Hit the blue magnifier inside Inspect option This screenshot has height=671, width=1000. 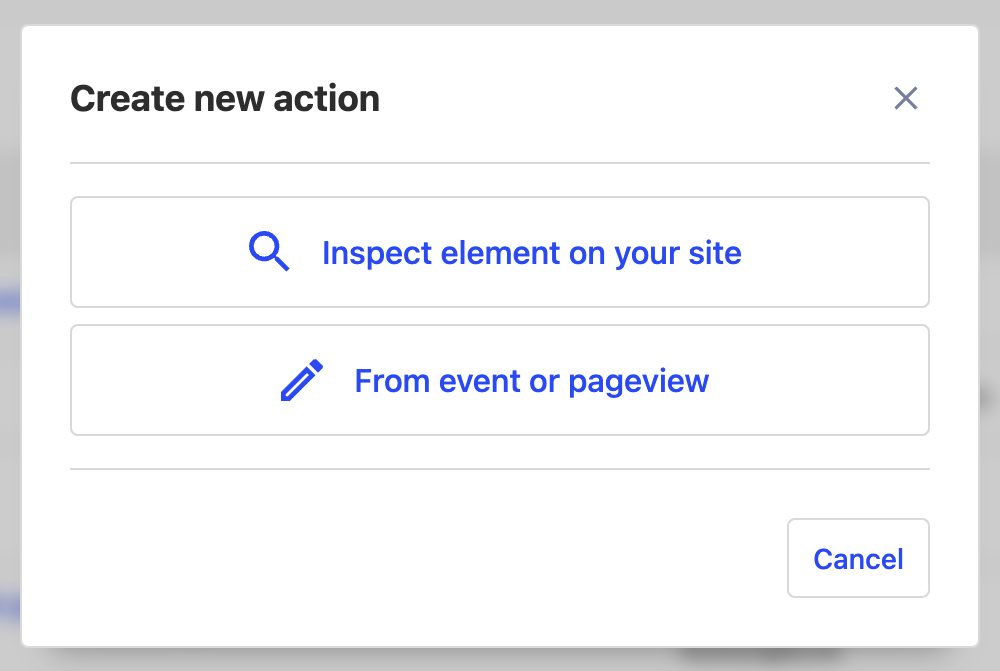tap(269, 252)
